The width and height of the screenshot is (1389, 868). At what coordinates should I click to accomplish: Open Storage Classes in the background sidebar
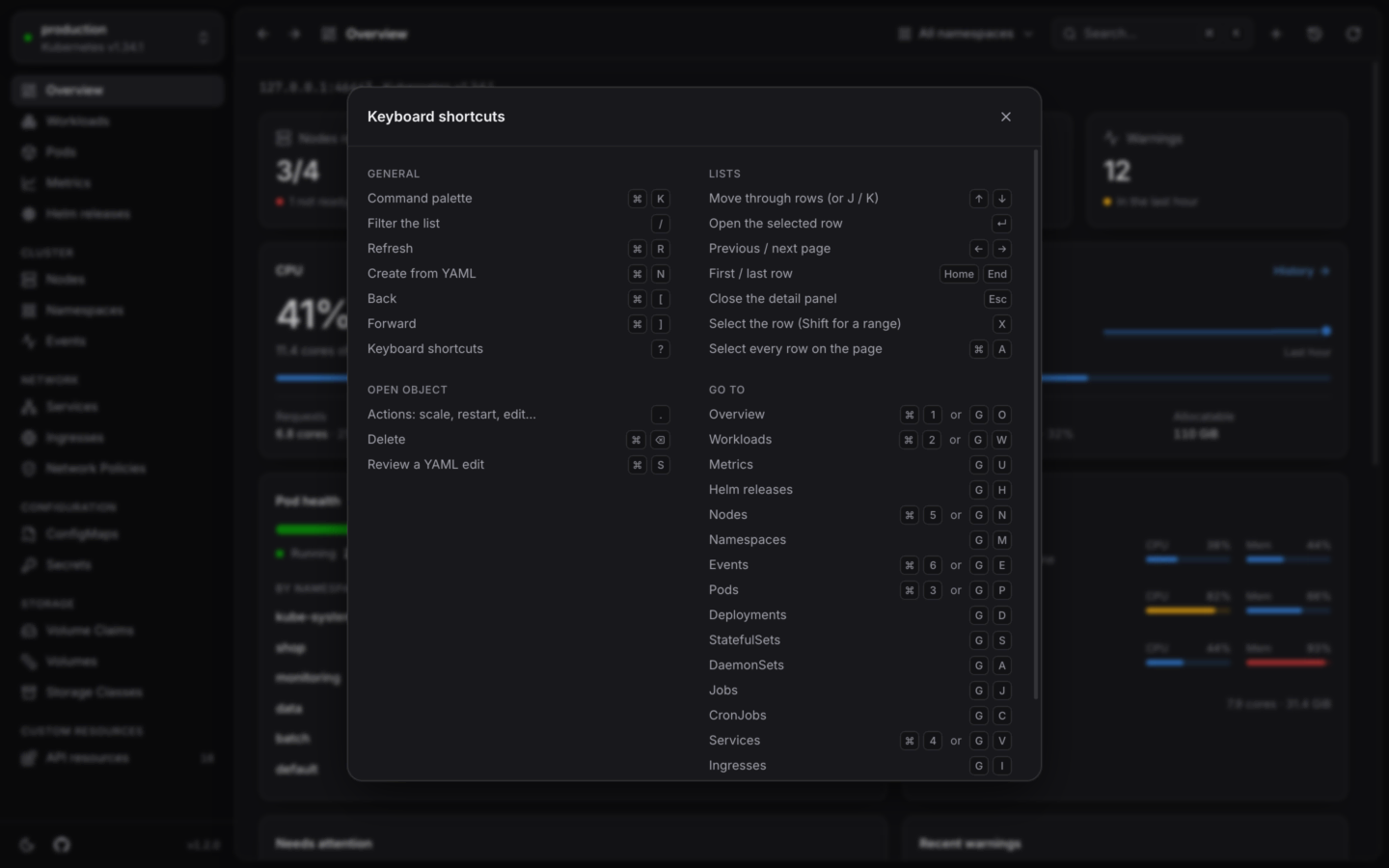118,692
